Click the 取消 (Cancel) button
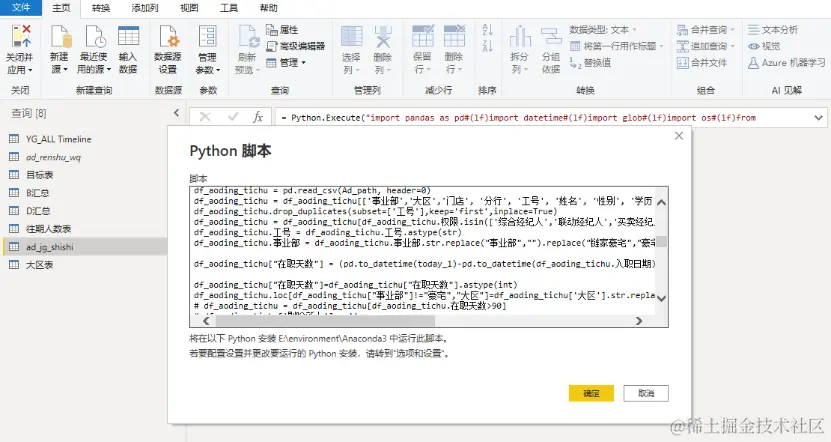 (x=646, y=393)
